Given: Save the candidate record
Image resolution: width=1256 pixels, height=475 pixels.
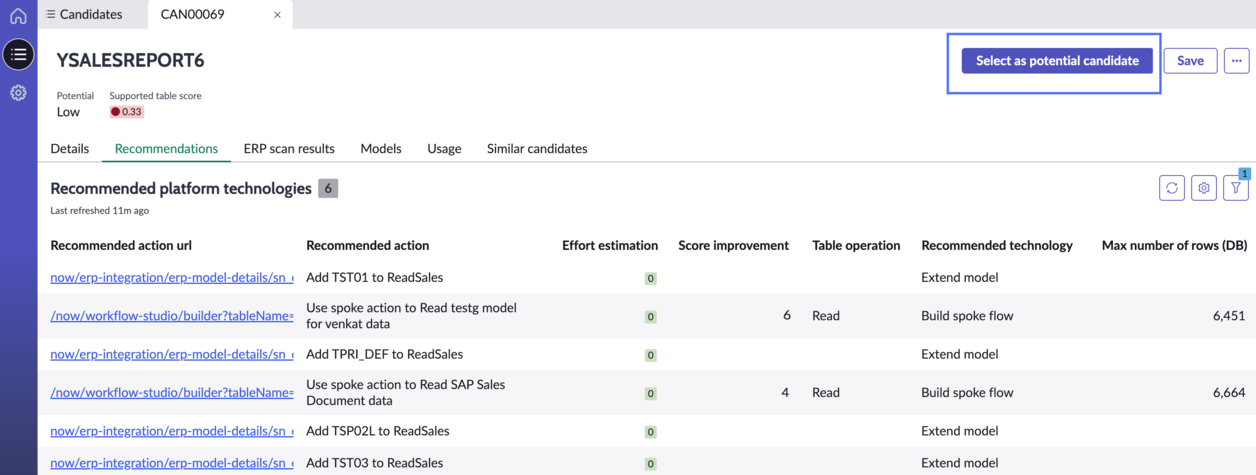Looking at the screenshot, I should (x=1190, y=61).
